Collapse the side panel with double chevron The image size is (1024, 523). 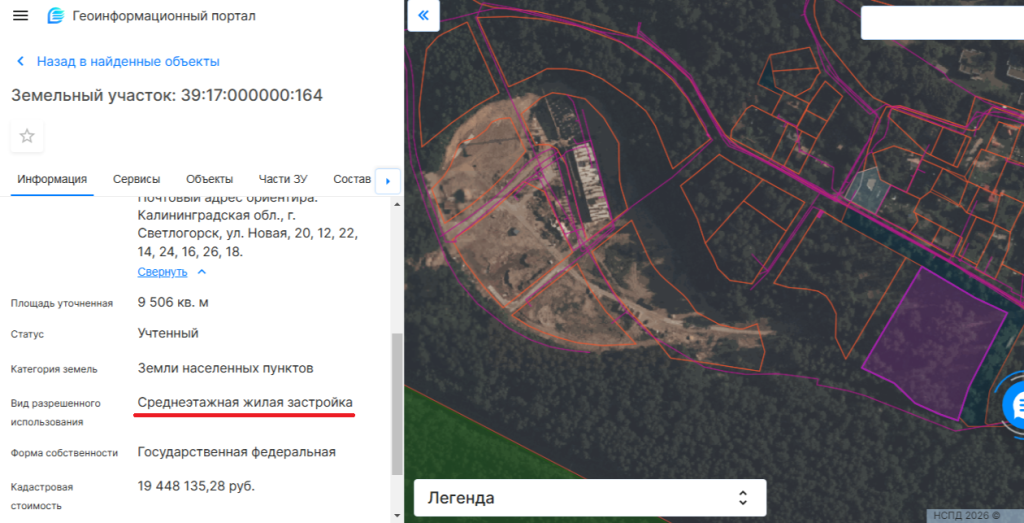pyautogui.click(x=423, y=15)
